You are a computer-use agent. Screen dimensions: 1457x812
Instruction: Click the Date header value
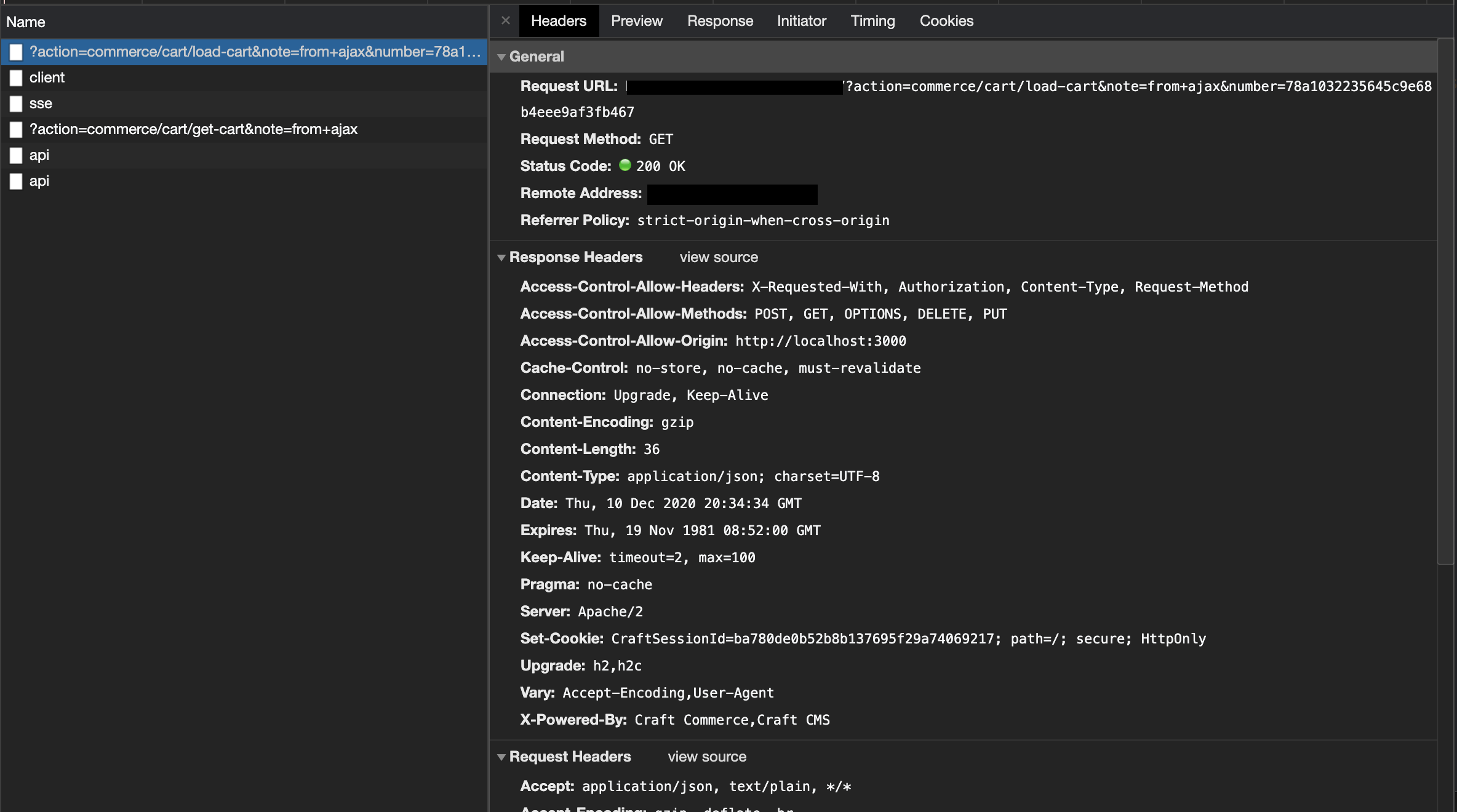pyautogui.click(x=684, y=503)
